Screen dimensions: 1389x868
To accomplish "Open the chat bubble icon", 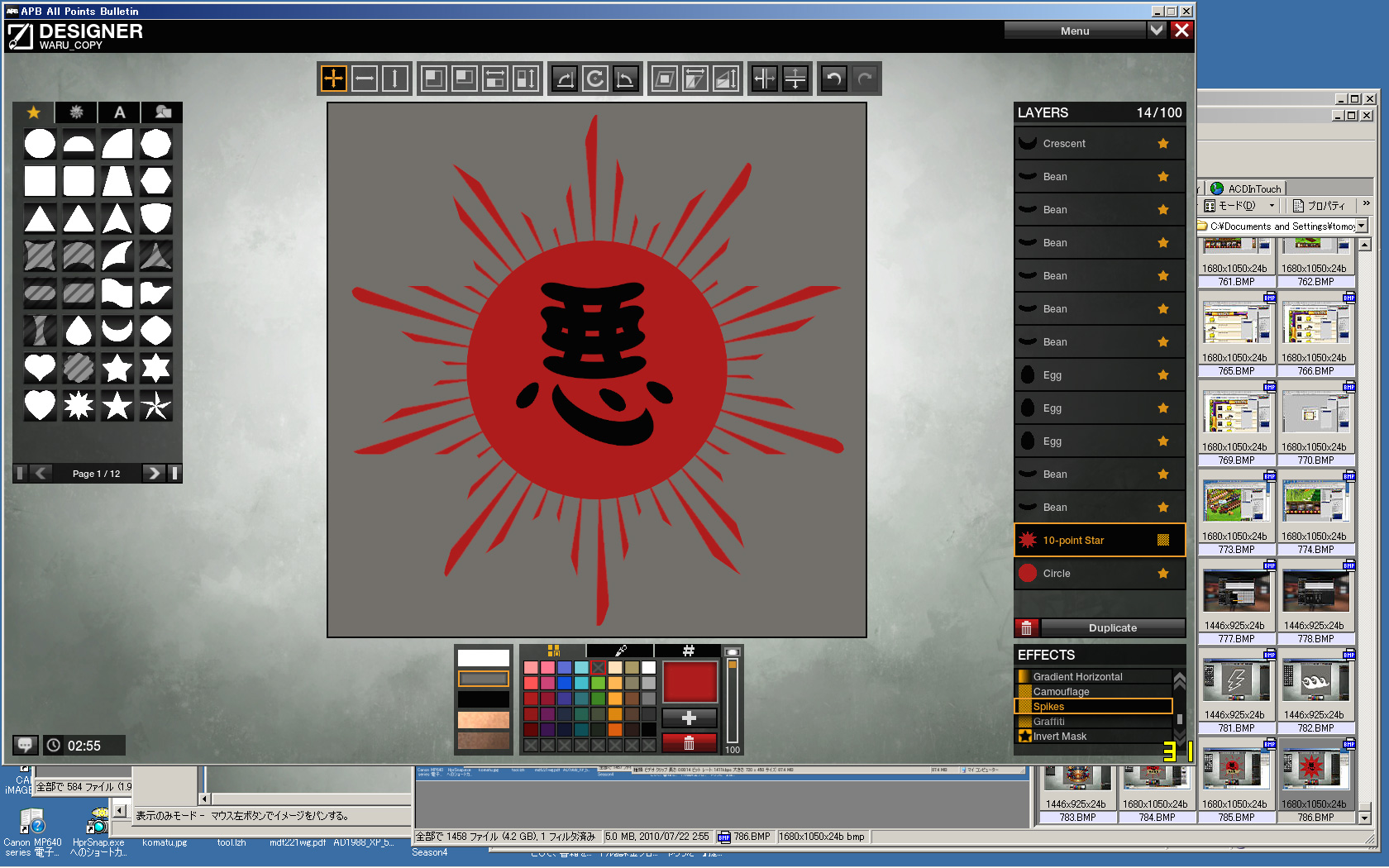I will click(25, 745).
